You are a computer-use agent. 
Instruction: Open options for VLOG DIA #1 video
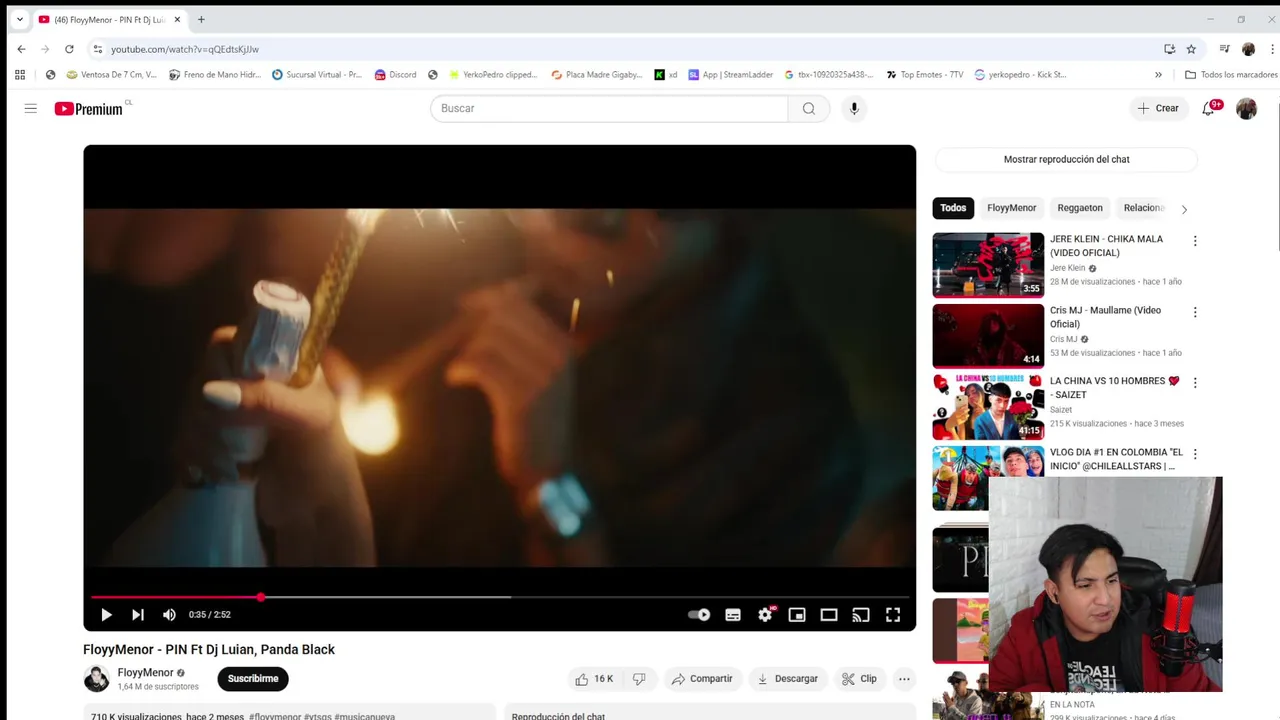1194,454
